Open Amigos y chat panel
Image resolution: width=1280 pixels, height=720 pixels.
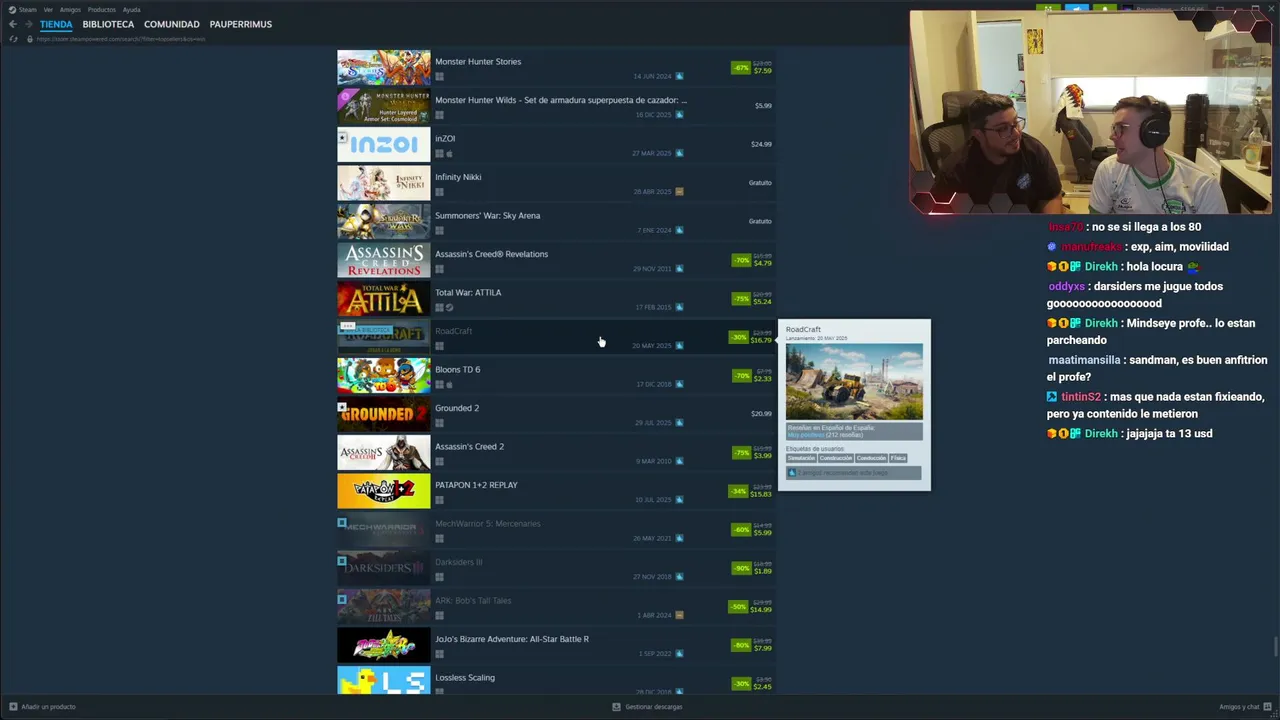(1244, 707)
